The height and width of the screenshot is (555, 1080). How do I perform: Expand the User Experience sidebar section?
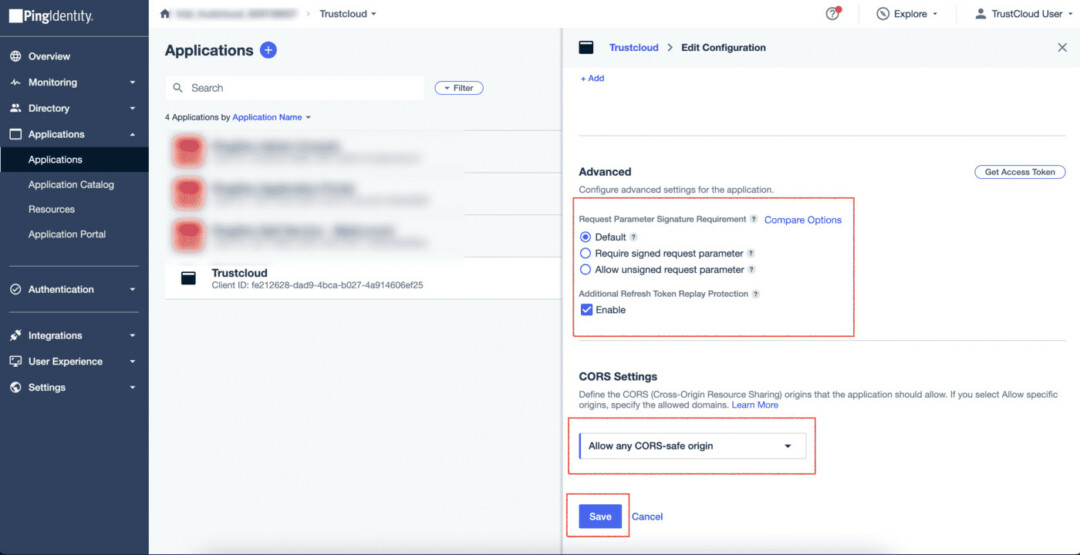(x=133, y=362)
